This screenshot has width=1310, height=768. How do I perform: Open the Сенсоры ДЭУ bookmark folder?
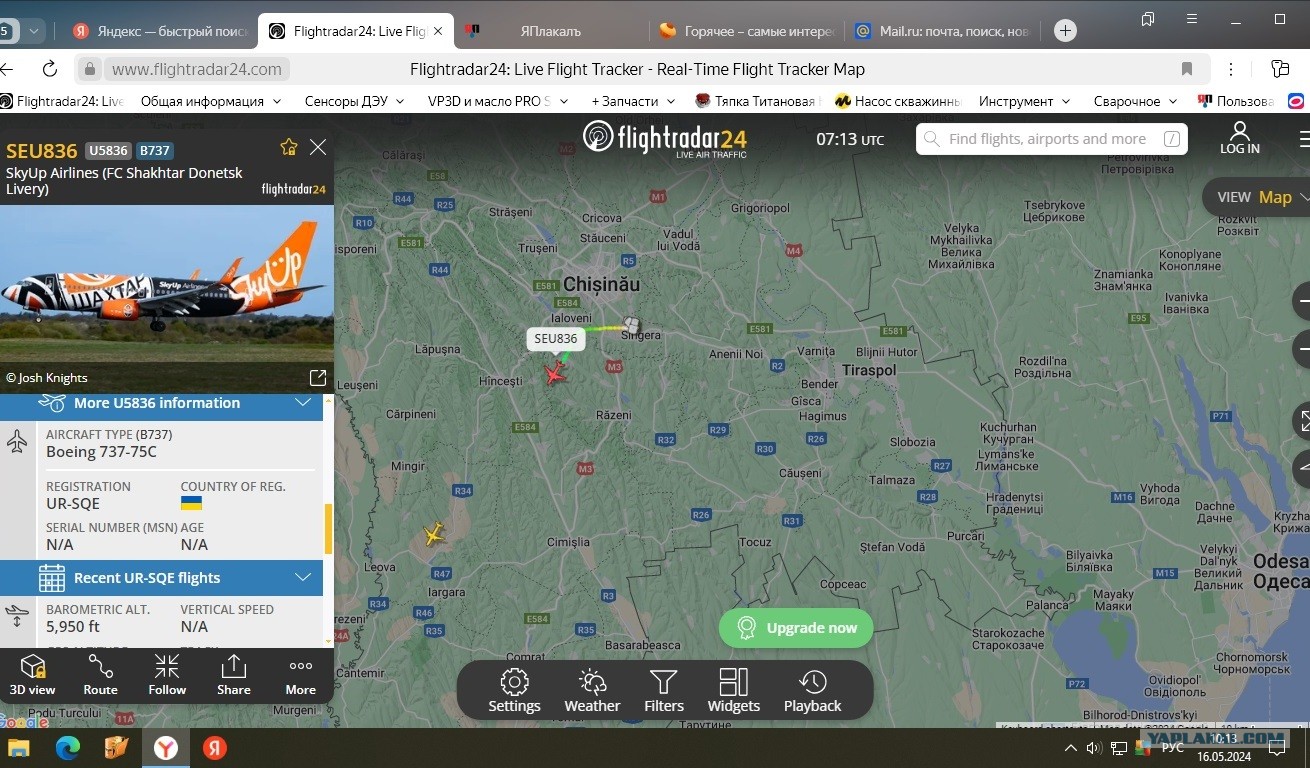coord(354,101)
